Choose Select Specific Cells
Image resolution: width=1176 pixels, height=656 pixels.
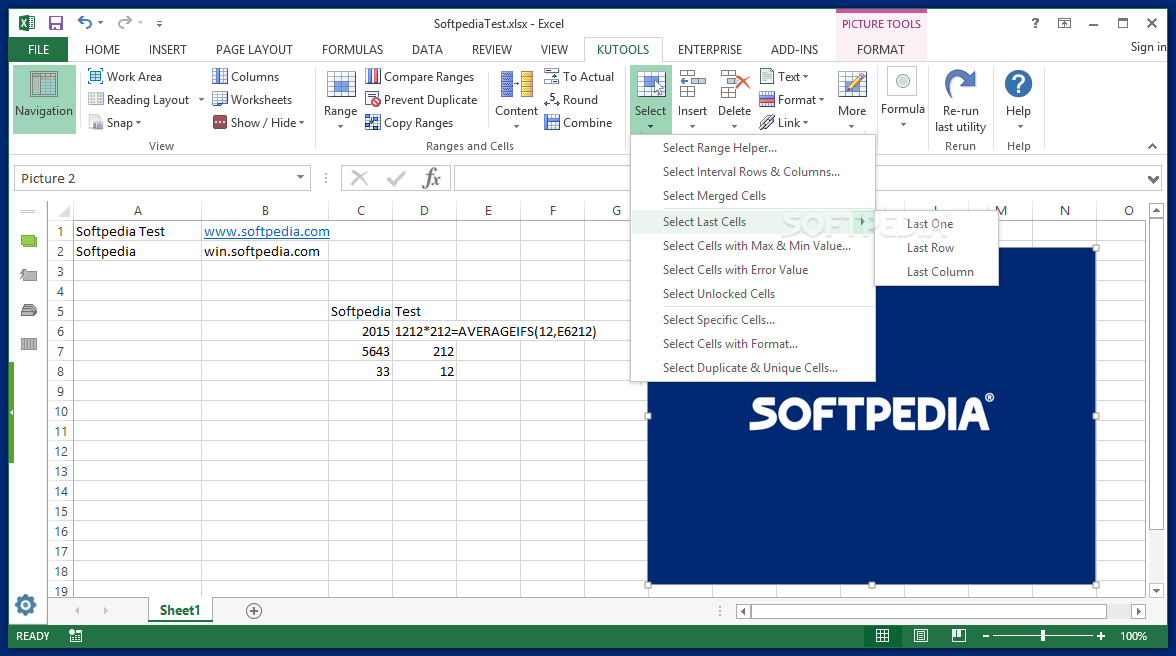(x=753, y=319)
